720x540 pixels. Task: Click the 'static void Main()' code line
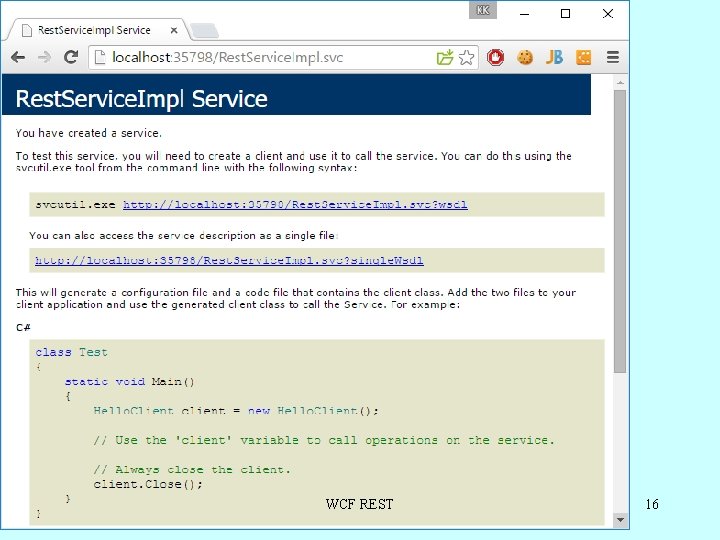129,382
